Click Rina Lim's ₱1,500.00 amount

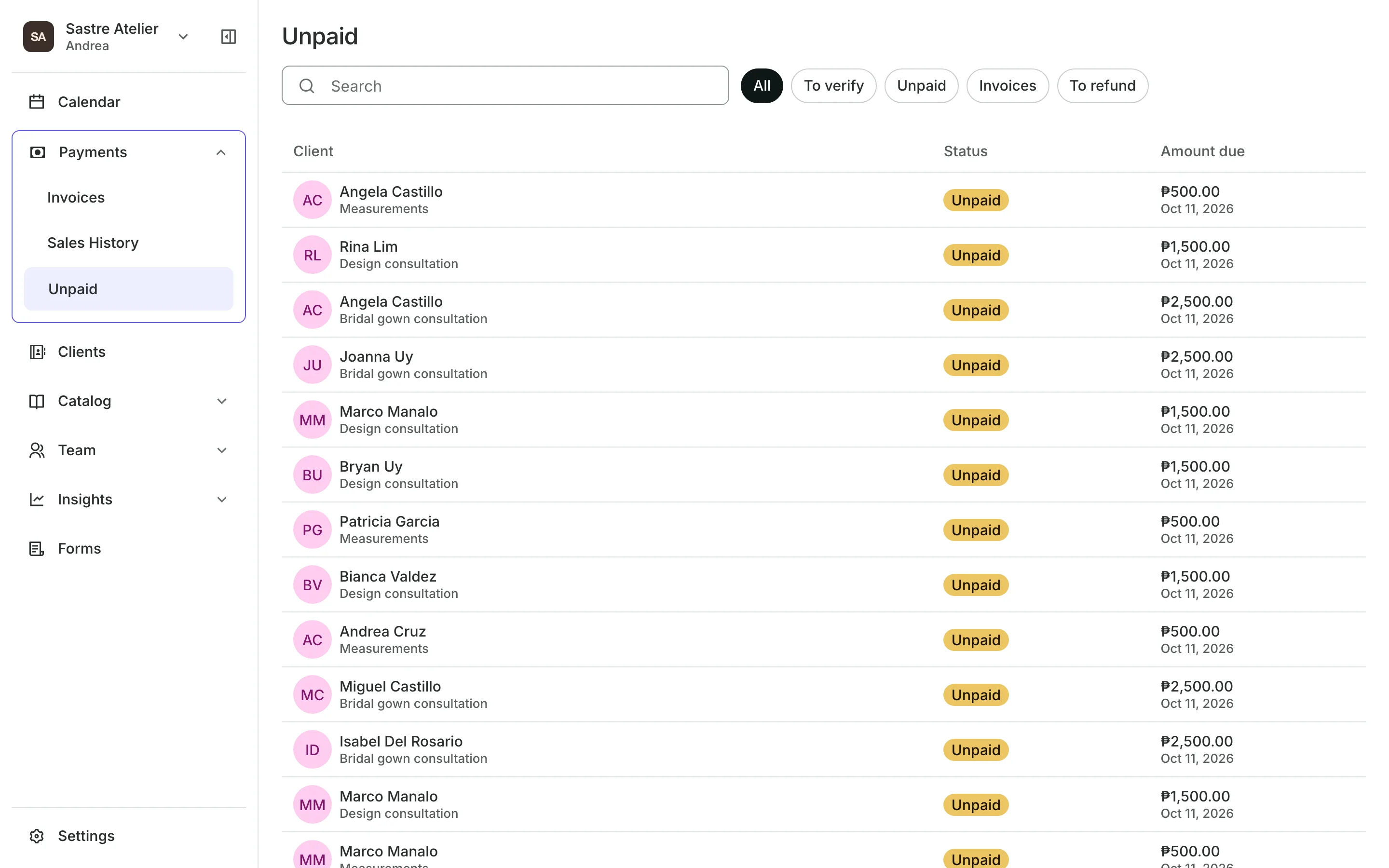coord(1195,246)
